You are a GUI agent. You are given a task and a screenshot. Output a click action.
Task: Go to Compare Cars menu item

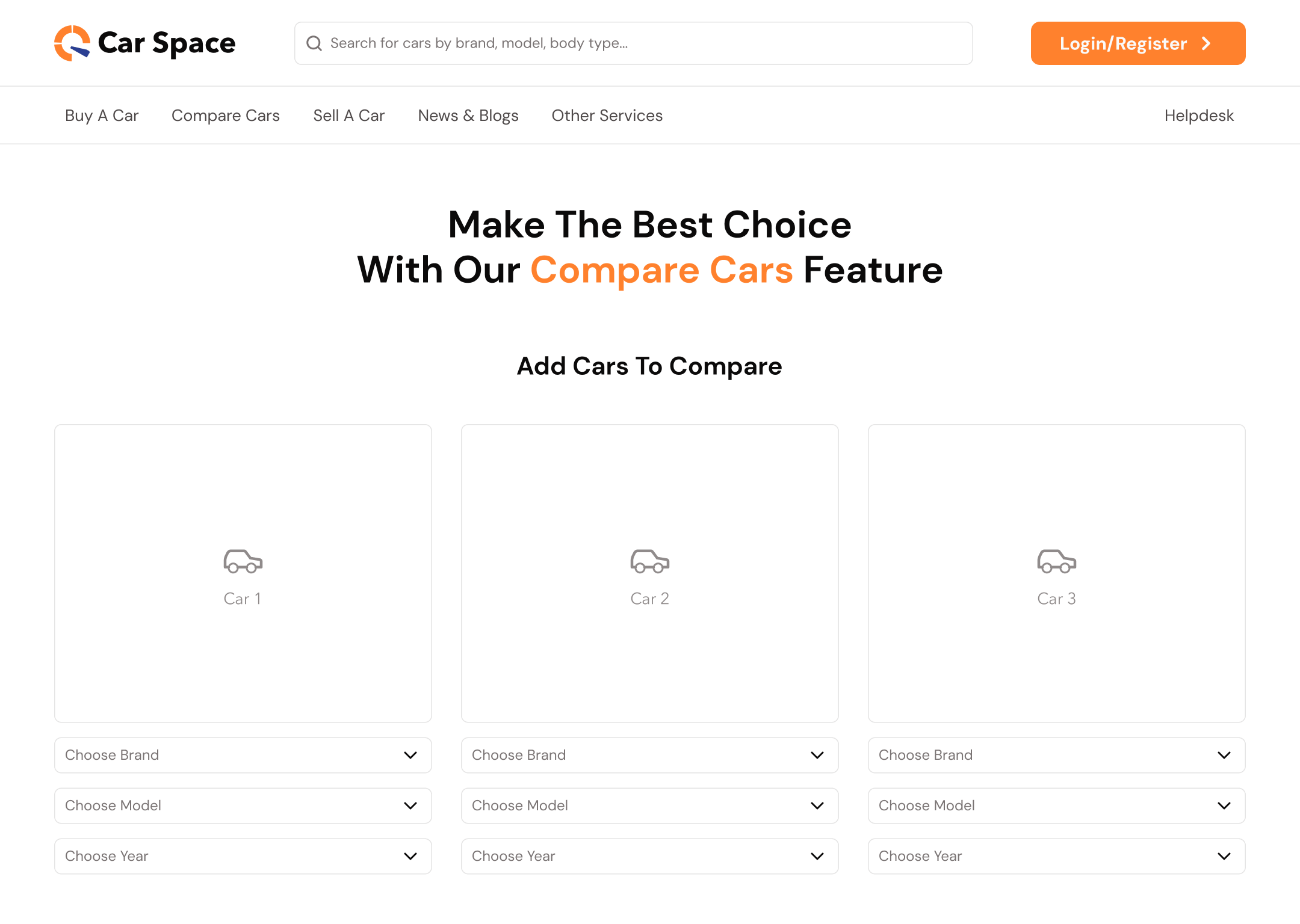tap(226, 115)
